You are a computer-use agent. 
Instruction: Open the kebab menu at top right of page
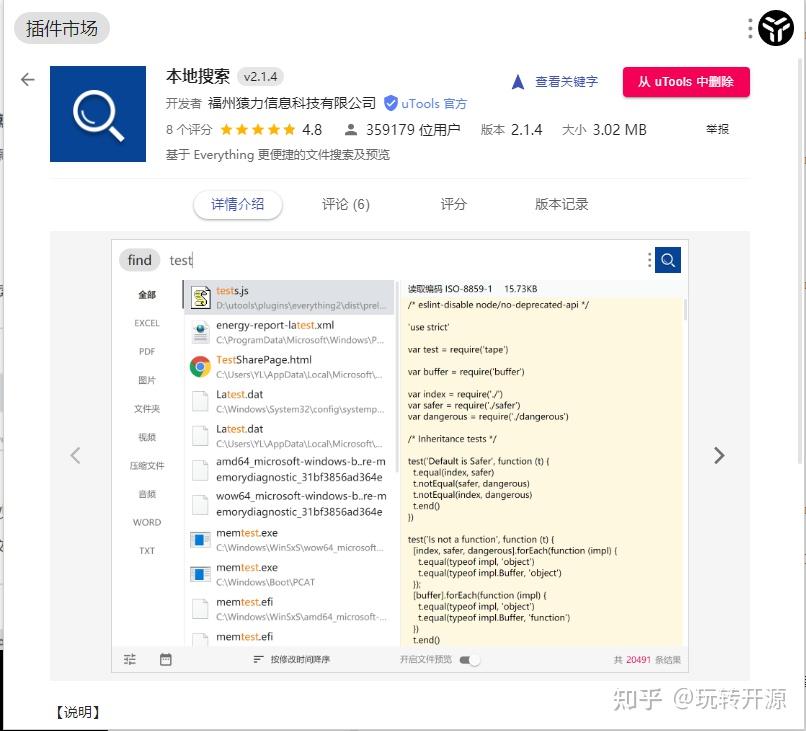748,28
